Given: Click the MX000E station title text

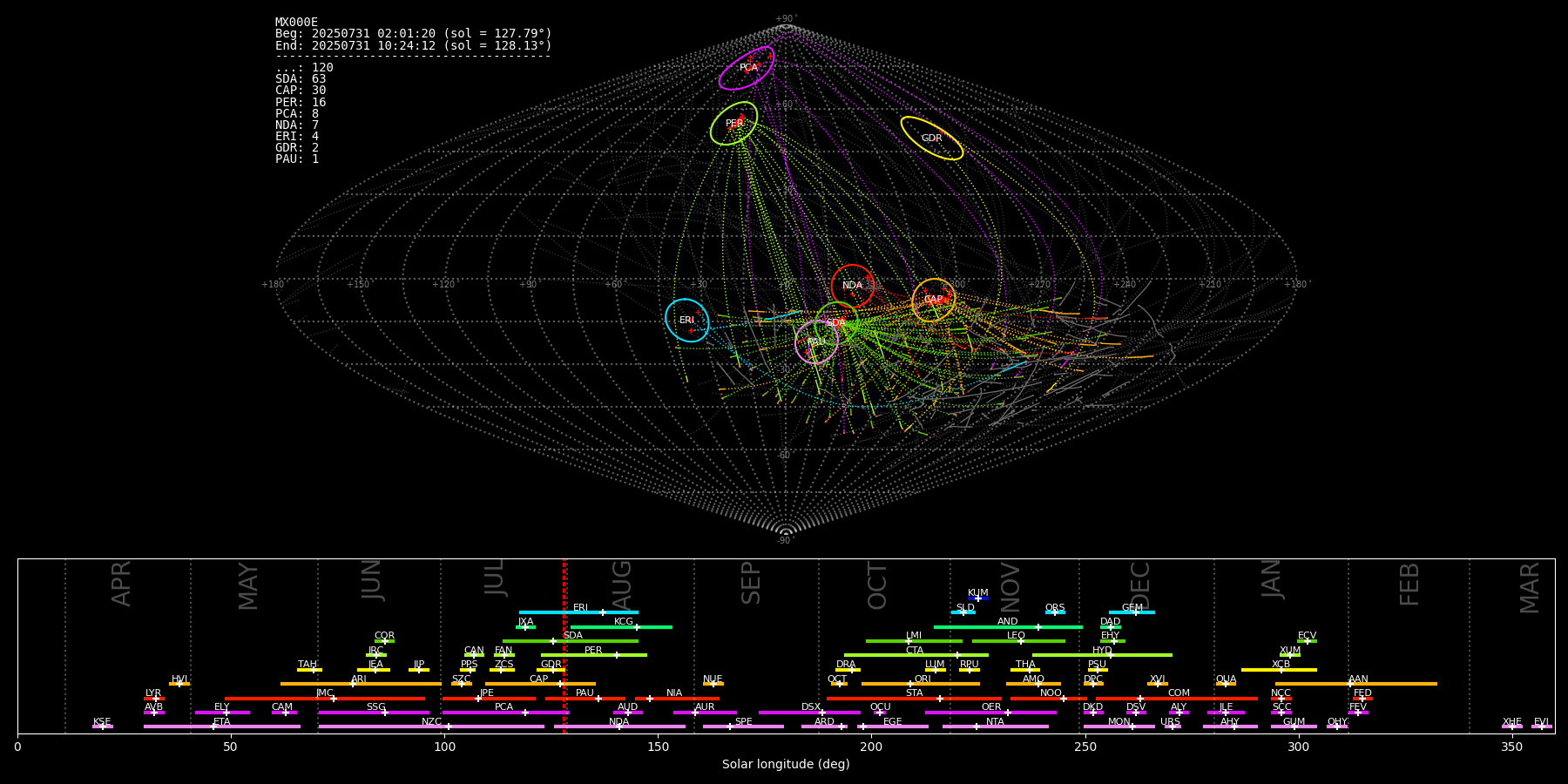Looking at the screenshot, I should [x=296, y=23].
